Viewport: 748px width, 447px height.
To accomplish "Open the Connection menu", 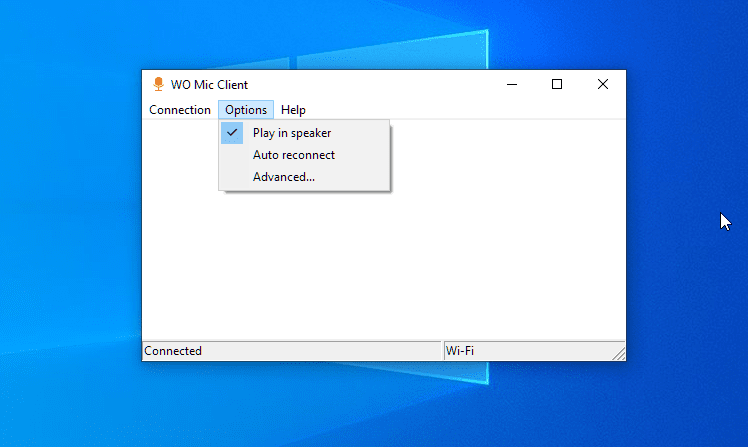I will click(180, 110).
